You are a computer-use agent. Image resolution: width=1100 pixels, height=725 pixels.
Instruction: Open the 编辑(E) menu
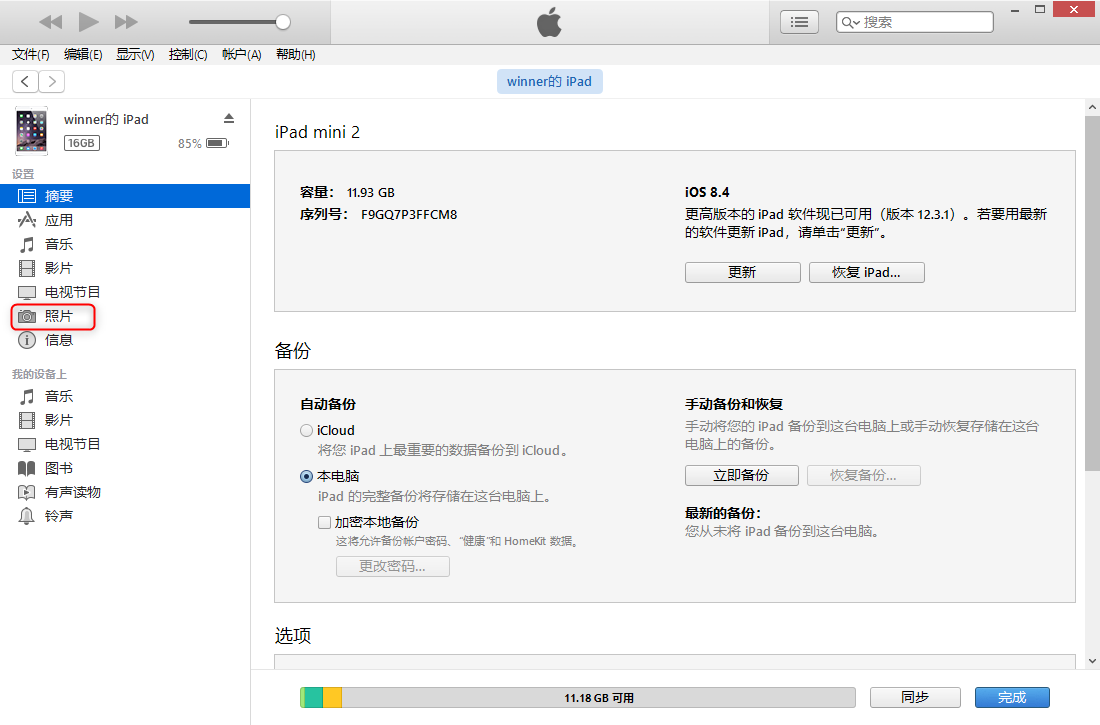point(83,55)
